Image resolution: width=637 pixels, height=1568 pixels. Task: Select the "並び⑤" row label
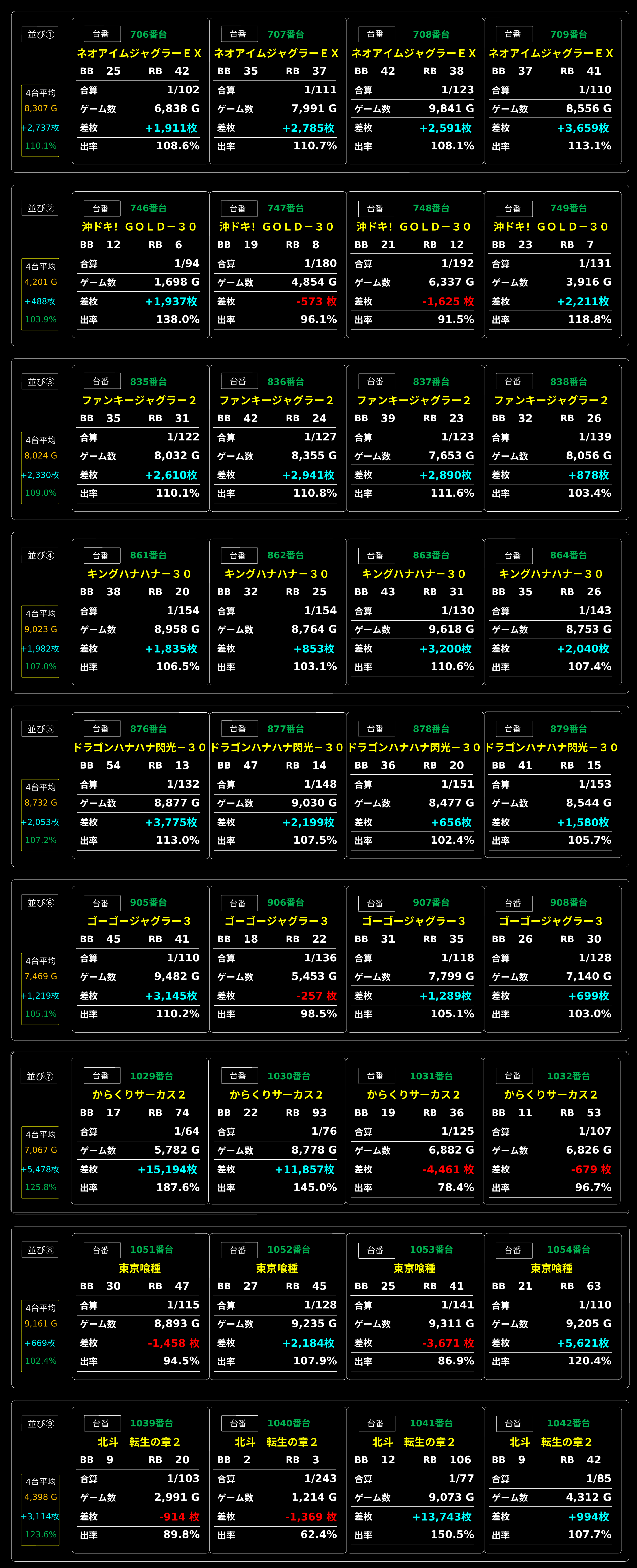tap(40, 729)
